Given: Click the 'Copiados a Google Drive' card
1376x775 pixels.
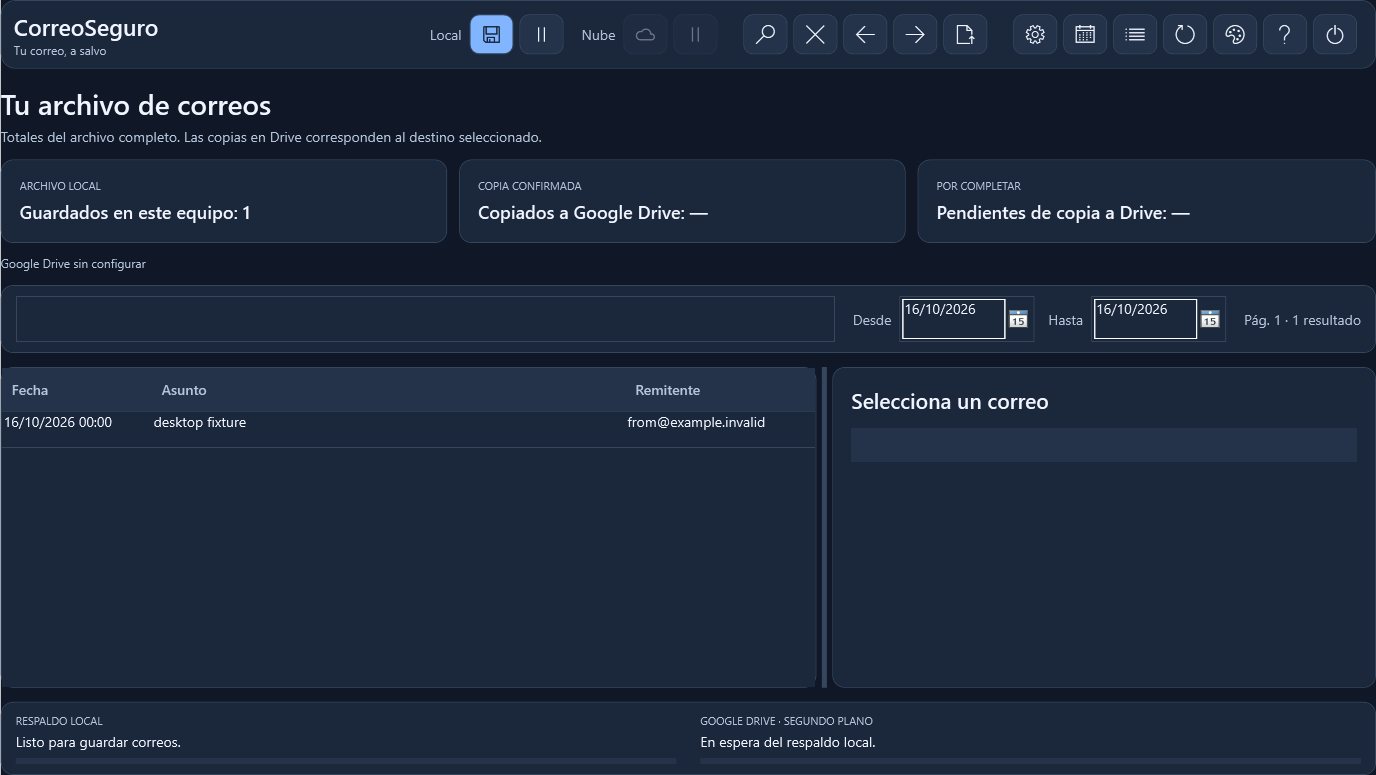Looking at the screenshot, I should (x=682, y=201).
